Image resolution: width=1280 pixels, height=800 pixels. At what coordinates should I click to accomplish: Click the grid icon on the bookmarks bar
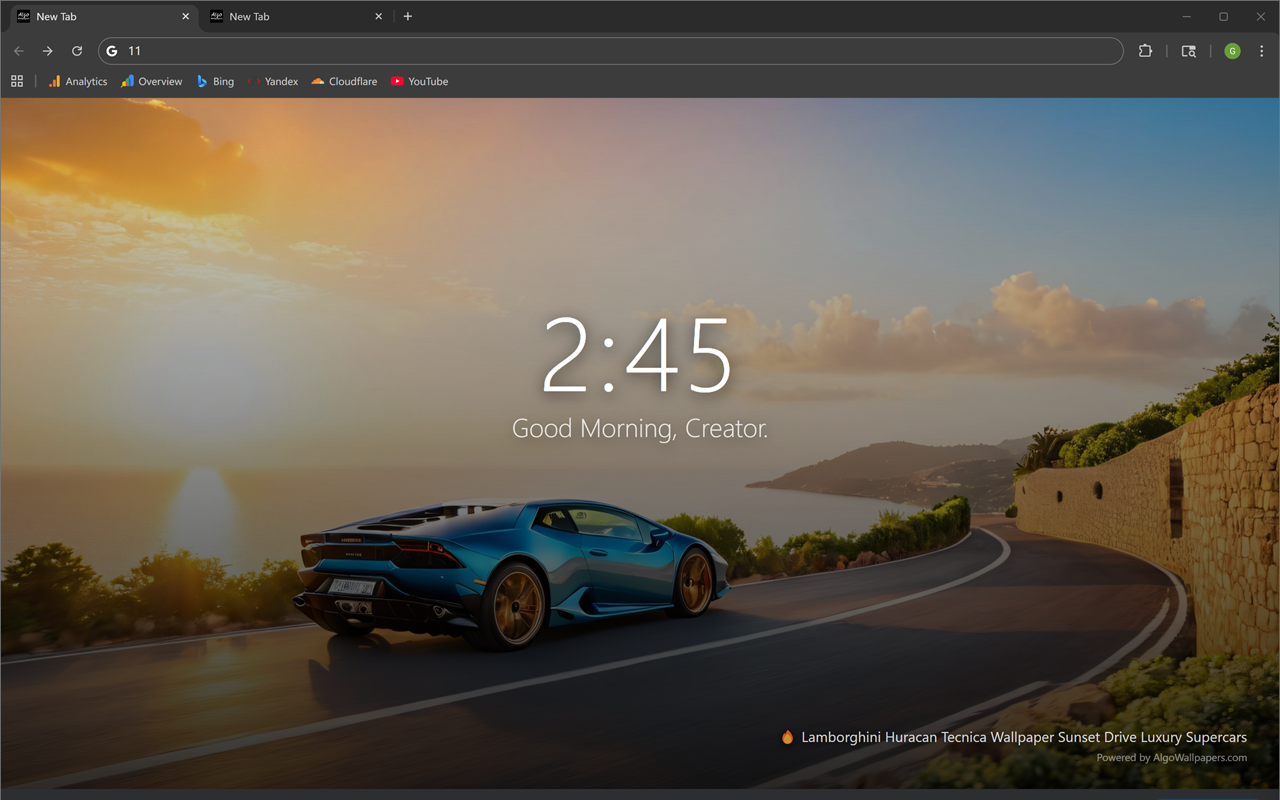pyautogui.click(x=16, y=81)
